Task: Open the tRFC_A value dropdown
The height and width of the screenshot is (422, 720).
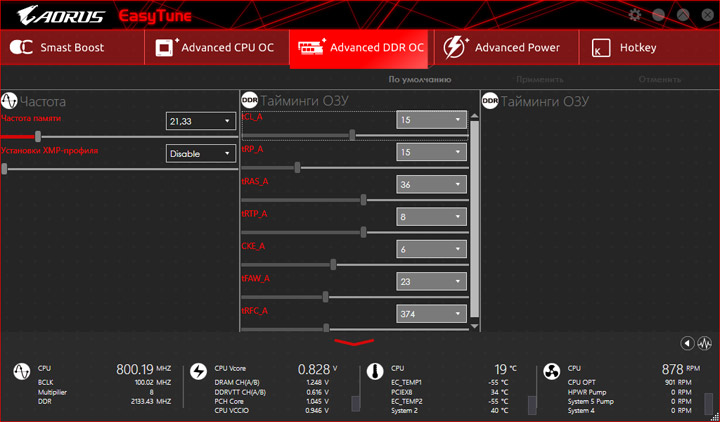Action: pos(431,314)
